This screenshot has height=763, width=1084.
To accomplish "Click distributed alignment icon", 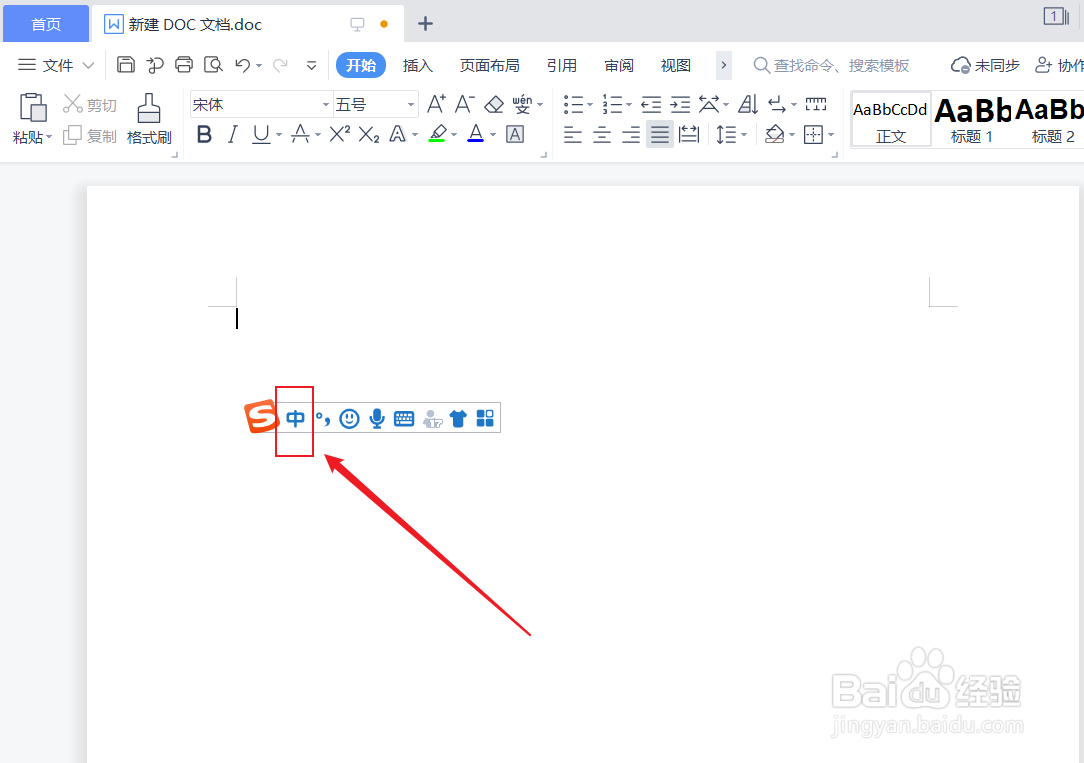I will point(689,134).
